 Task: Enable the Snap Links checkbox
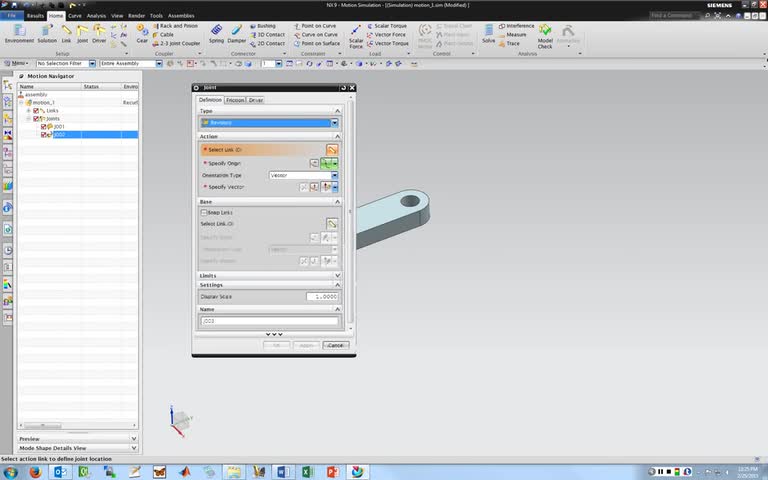[204, 212]
